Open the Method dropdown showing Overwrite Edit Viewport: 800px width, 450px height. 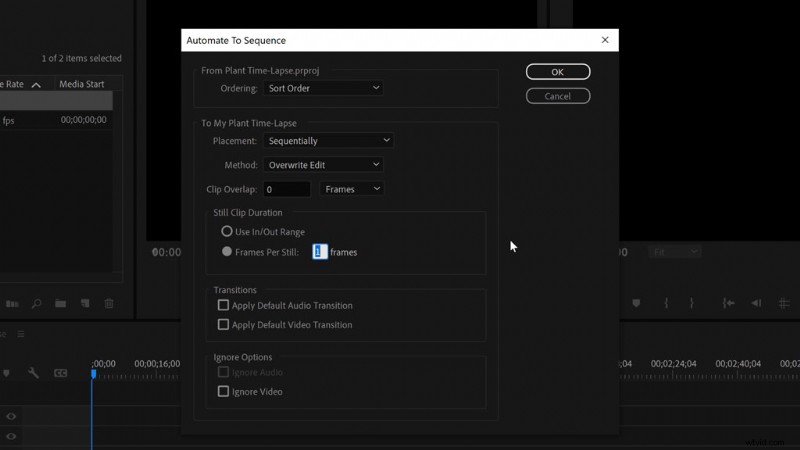[323, 164]
